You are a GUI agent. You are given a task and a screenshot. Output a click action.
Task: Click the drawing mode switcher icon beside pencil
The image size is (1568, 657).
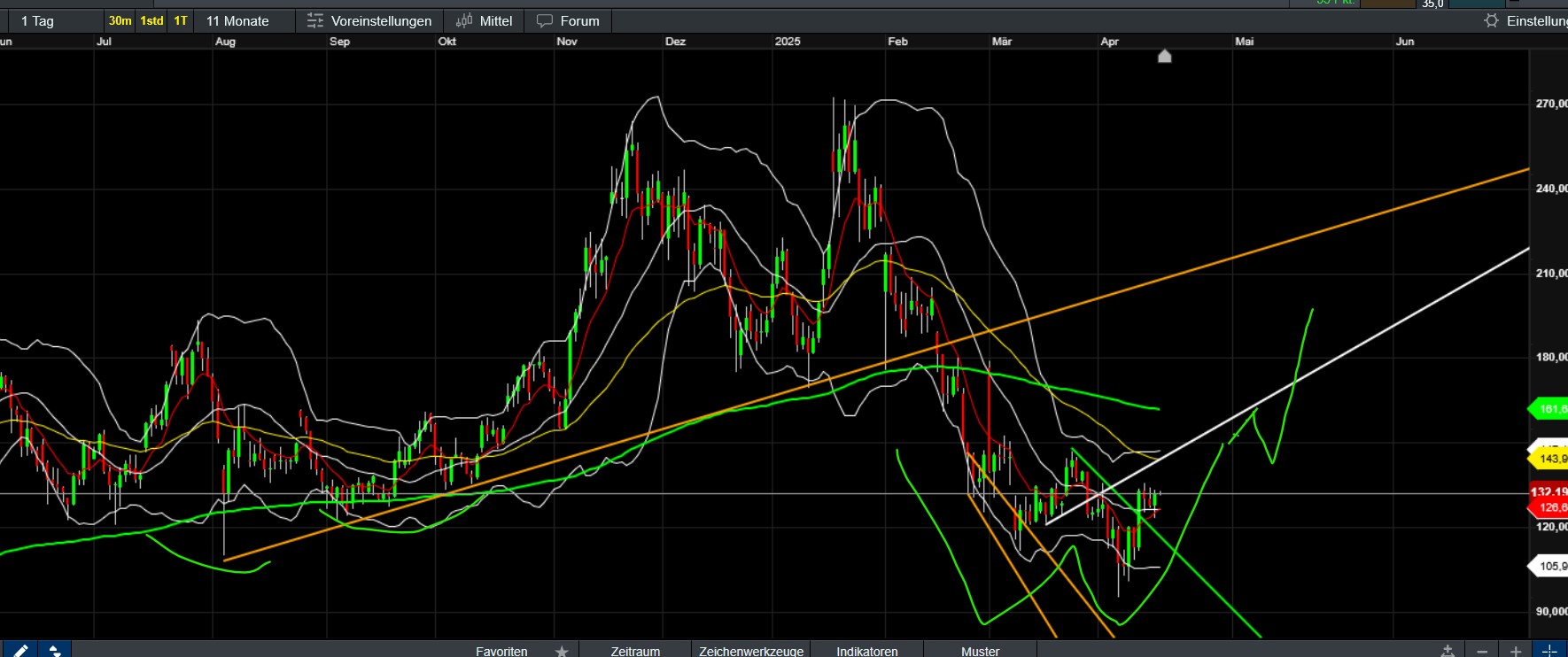pyautogui.click(x=54, y=651)
